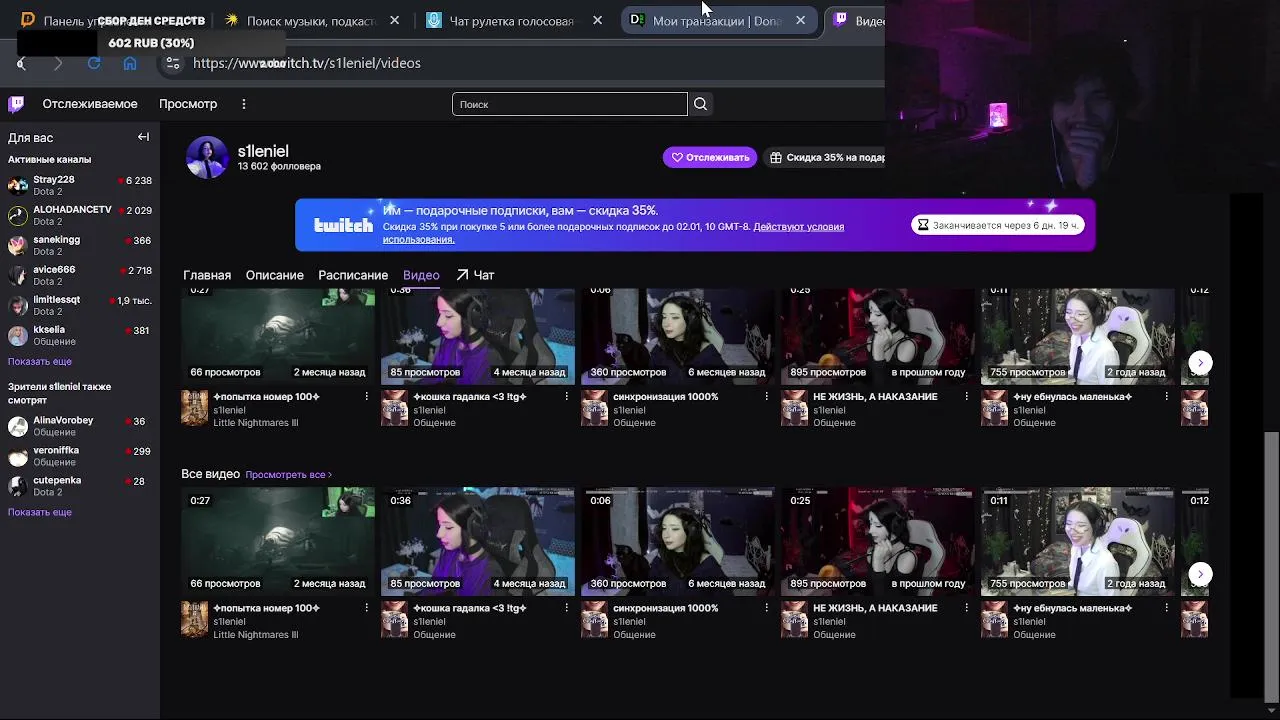This screenshot has height=720, width=1280.
Task: Open options for top-row синхронизация 1000% video
Action: [766, 397]
